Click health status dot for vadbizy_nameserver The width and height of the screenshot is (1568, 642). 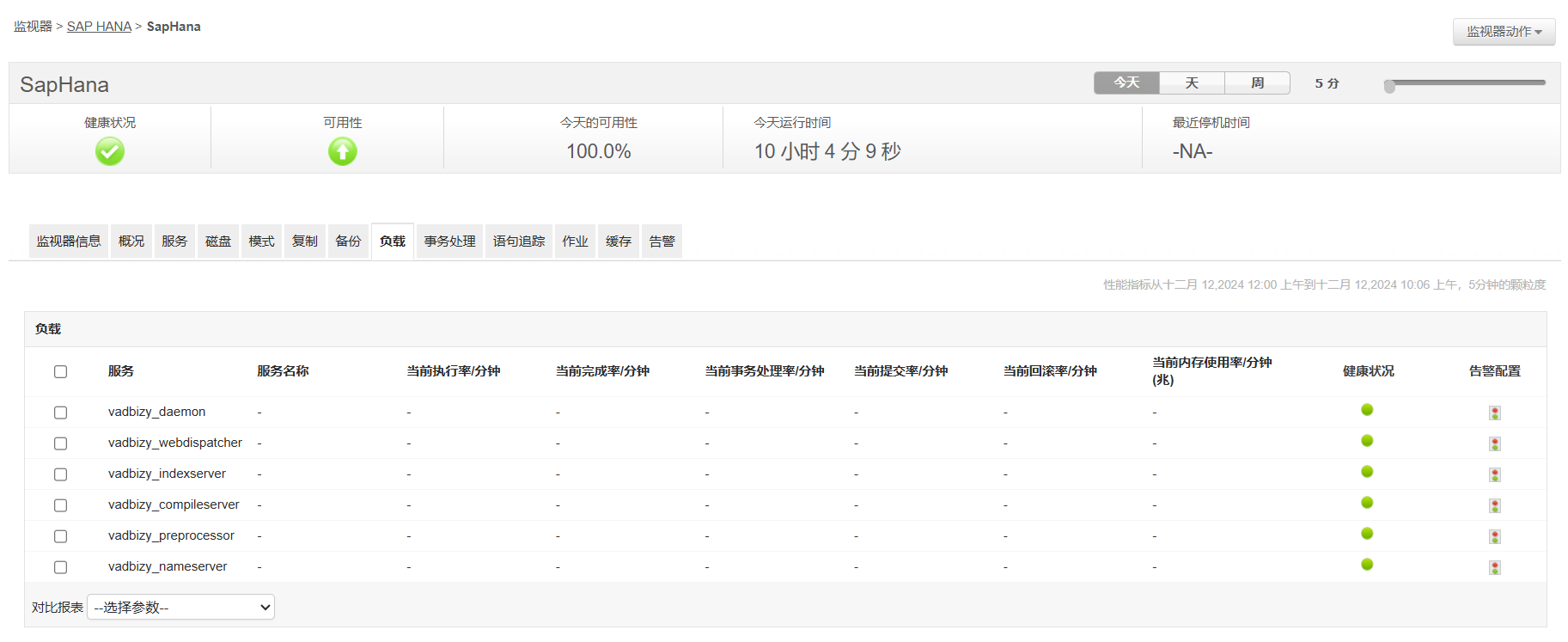click(1367, 565)
